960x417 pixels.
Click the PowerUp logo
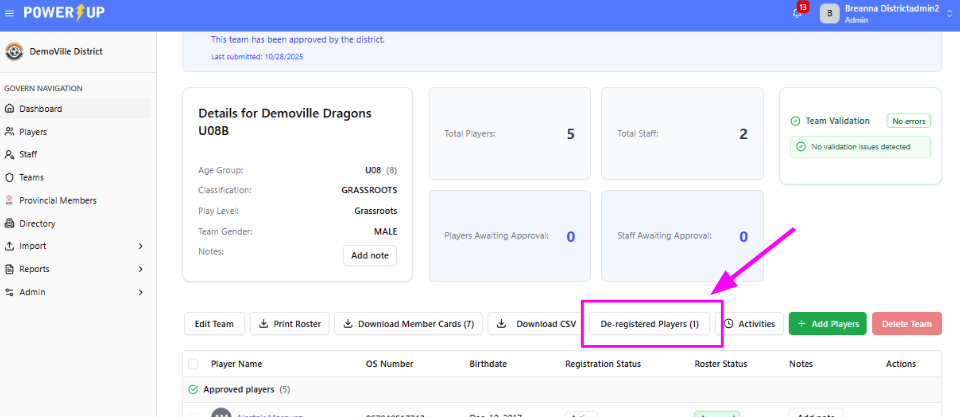(64, 13)
